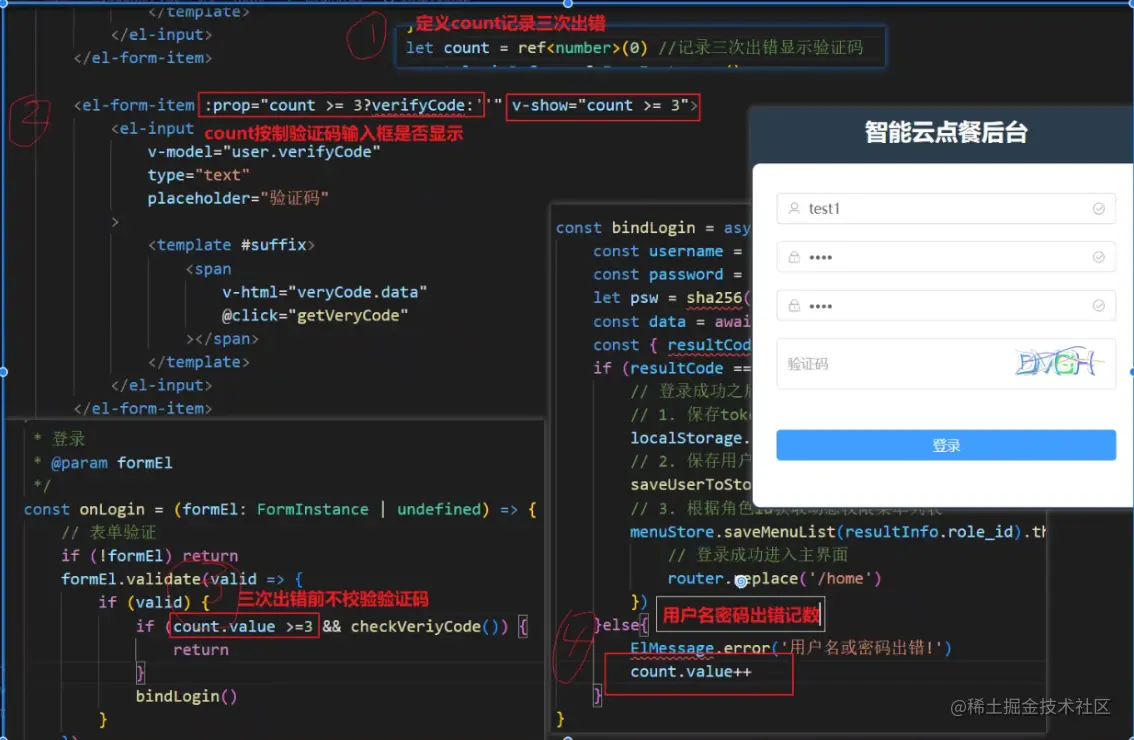1134x740 pixels.
Task: Click the check-circle icon in the password field below test1
Action: pyautogui.click(x=1098, y=257)
